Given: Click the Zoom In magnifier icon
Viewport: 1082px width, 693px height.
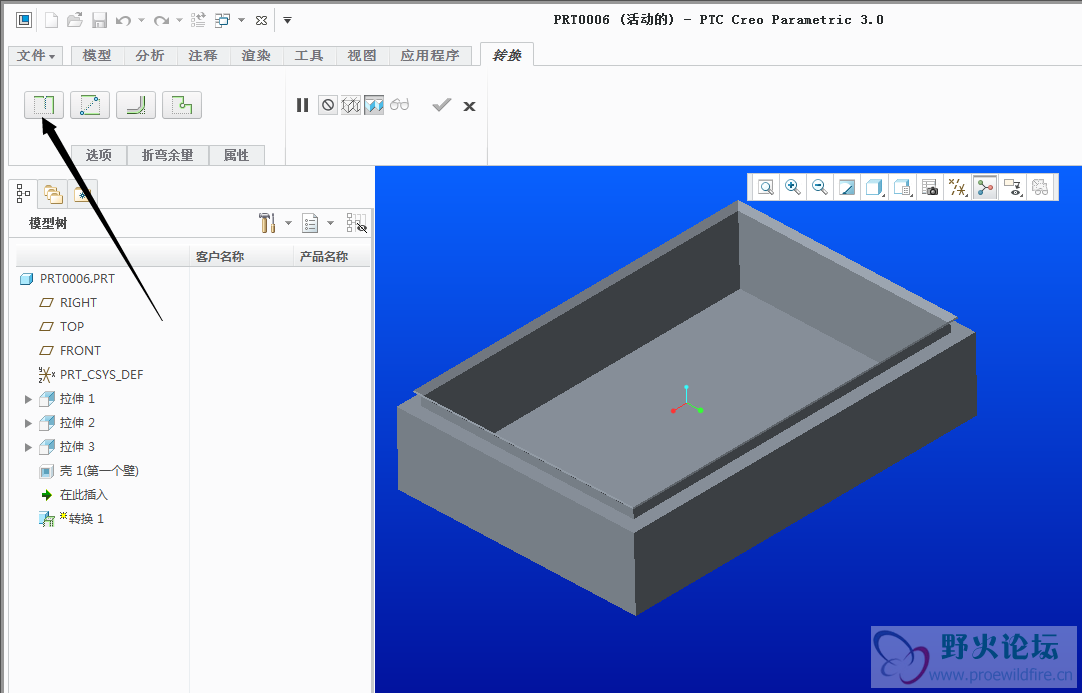Looking at the screenshot, I should pyautogui.click(x=793, y=187).
